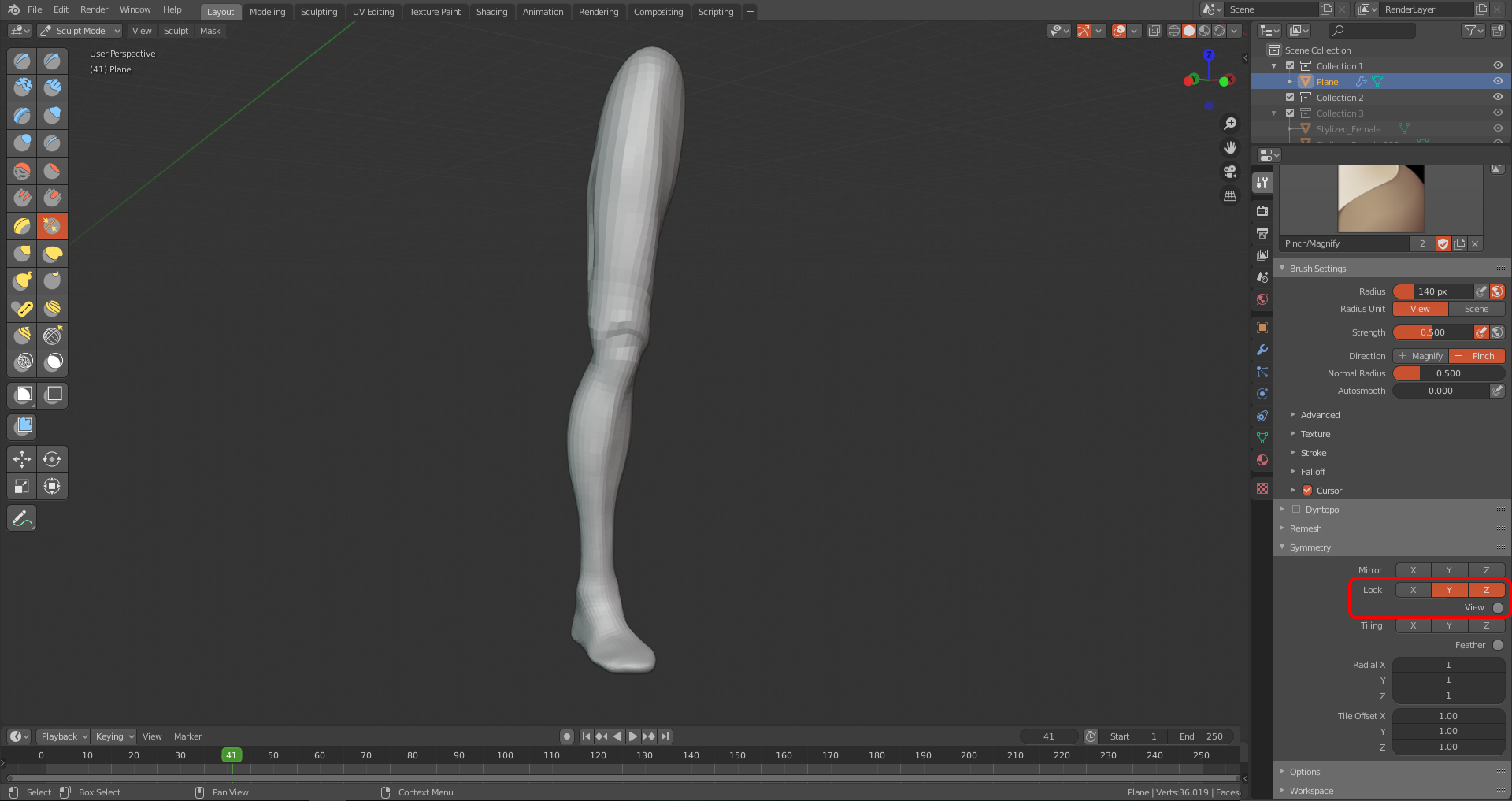The width and height of the screenshot is (1512, 801).
Task: Toggle Lock Y symmetry button
Action: click(1449, 590)
